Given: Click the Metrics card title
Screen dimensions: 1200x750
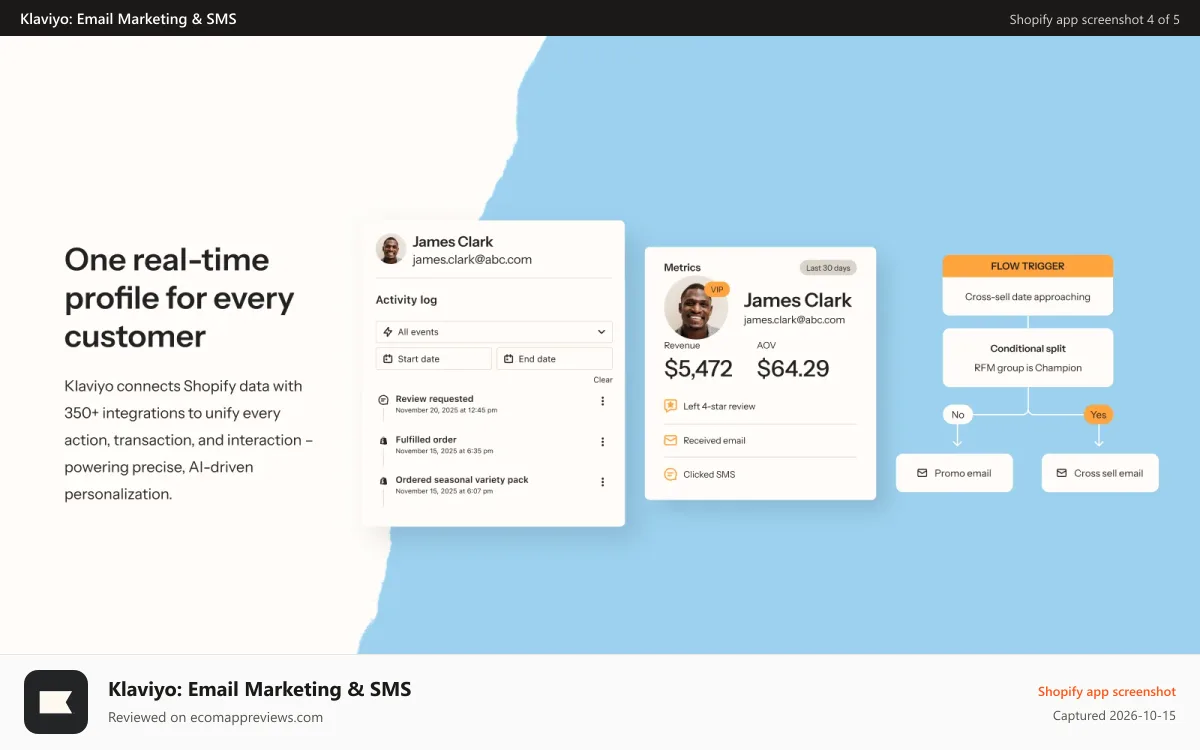Looking at the screenshot, I should (x=682, y=268).
